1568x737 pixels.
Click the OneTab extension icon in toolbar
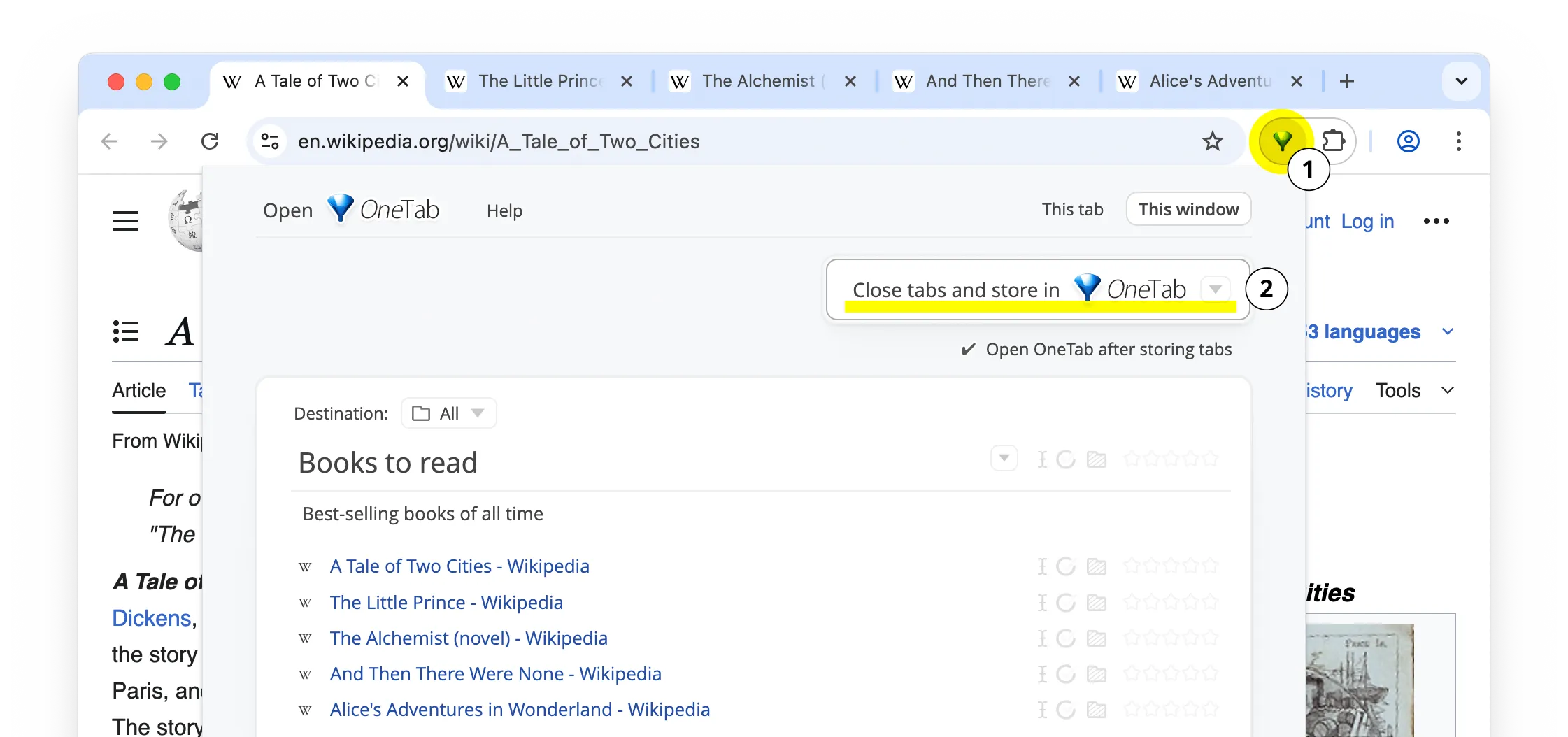[1281, 141]
